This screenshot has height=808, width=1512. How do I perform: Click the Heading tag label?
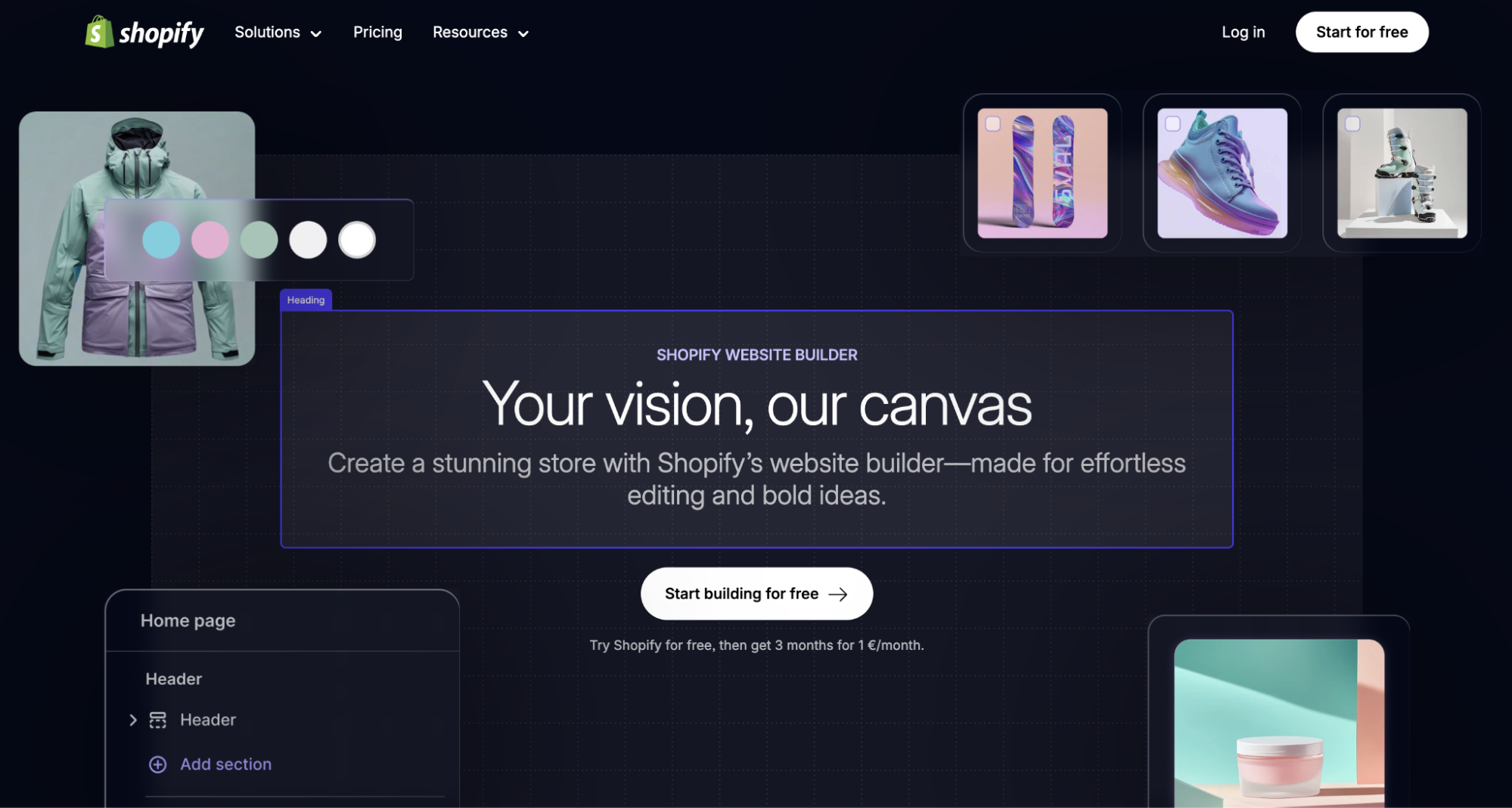pyautogui.click(x=306, y=300)
